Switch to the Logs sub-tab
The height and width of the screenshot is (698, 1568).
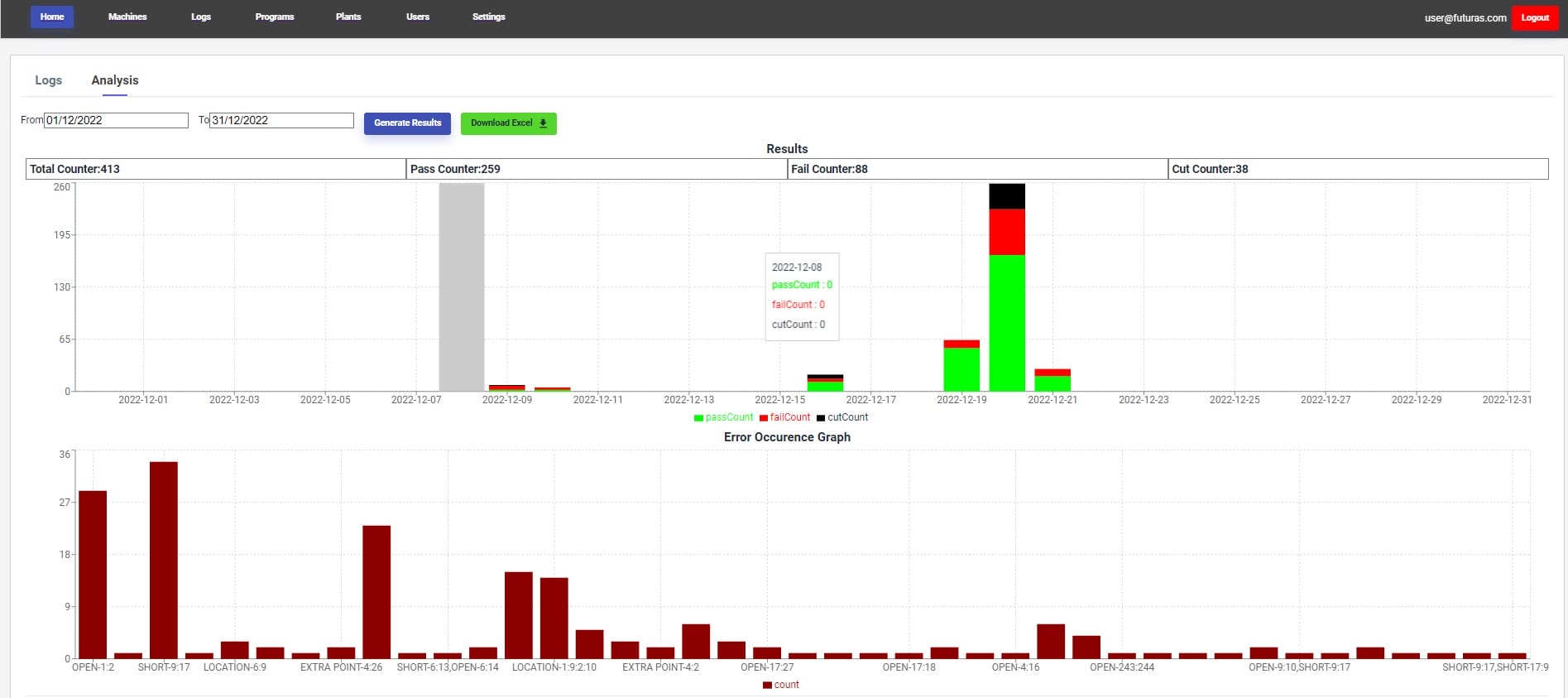pyautogui.click(x=48, y=80)
